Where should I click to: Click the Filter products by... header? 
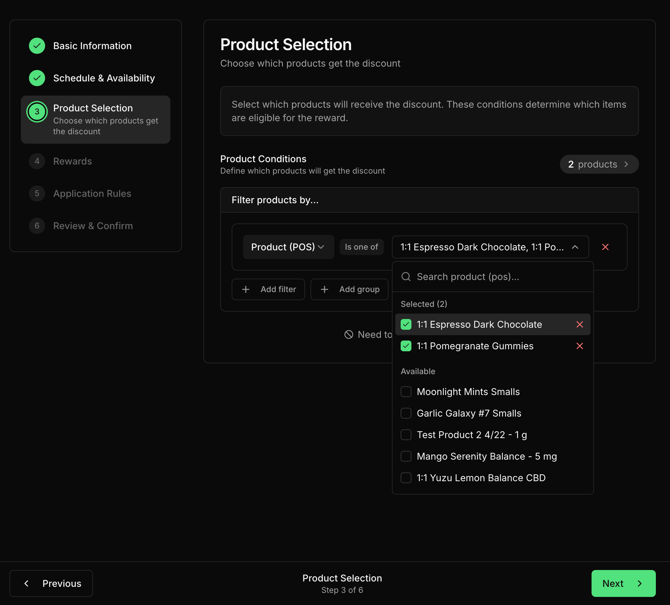click(275, 200)
